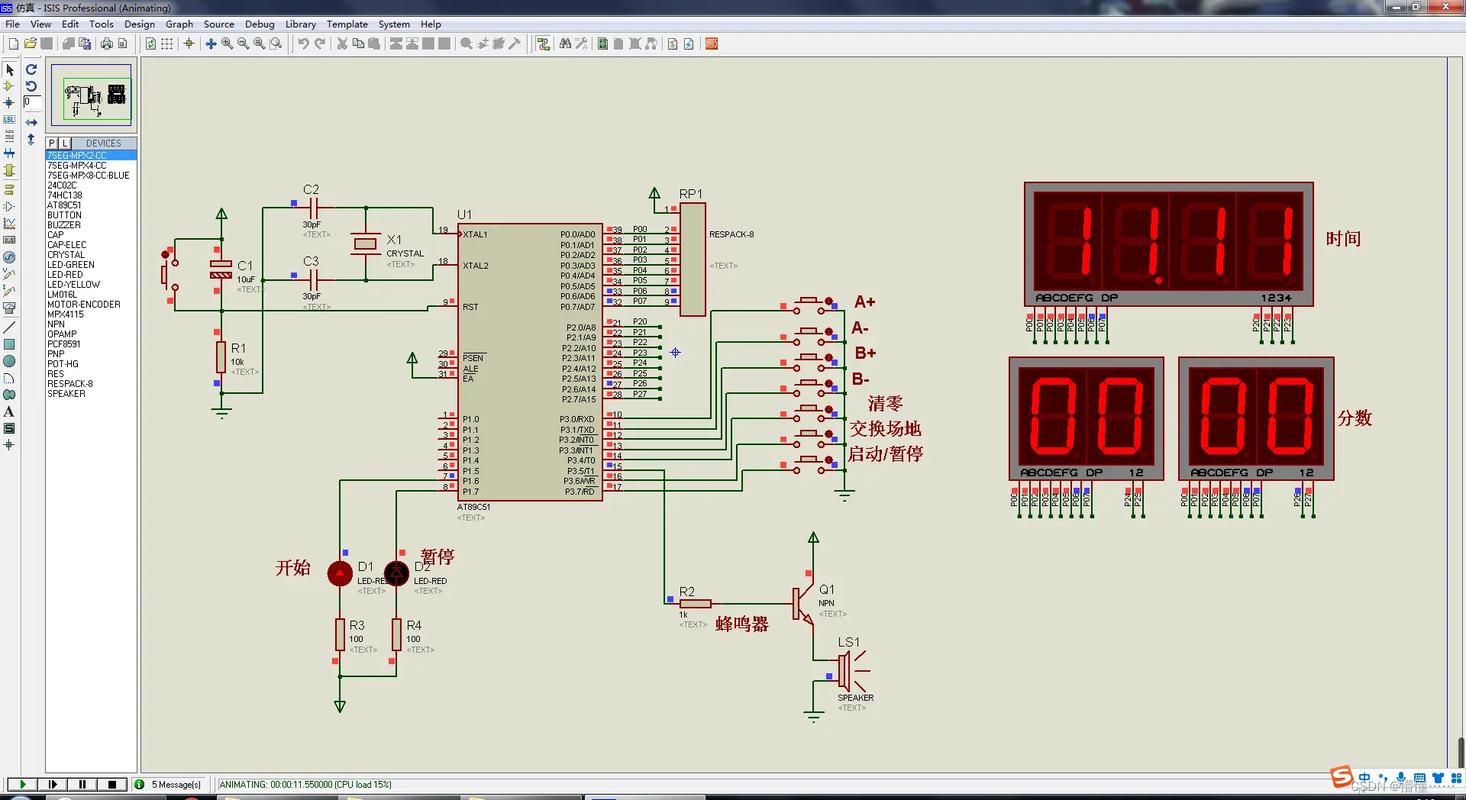
Task: Select the Generator mode tool
Action: [9, 257]
